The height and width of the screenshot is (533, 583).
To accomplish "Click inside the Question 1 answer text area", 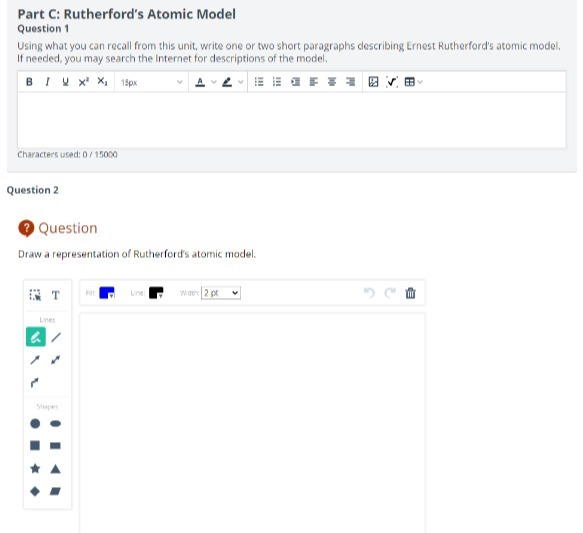I will coord(292,120).
